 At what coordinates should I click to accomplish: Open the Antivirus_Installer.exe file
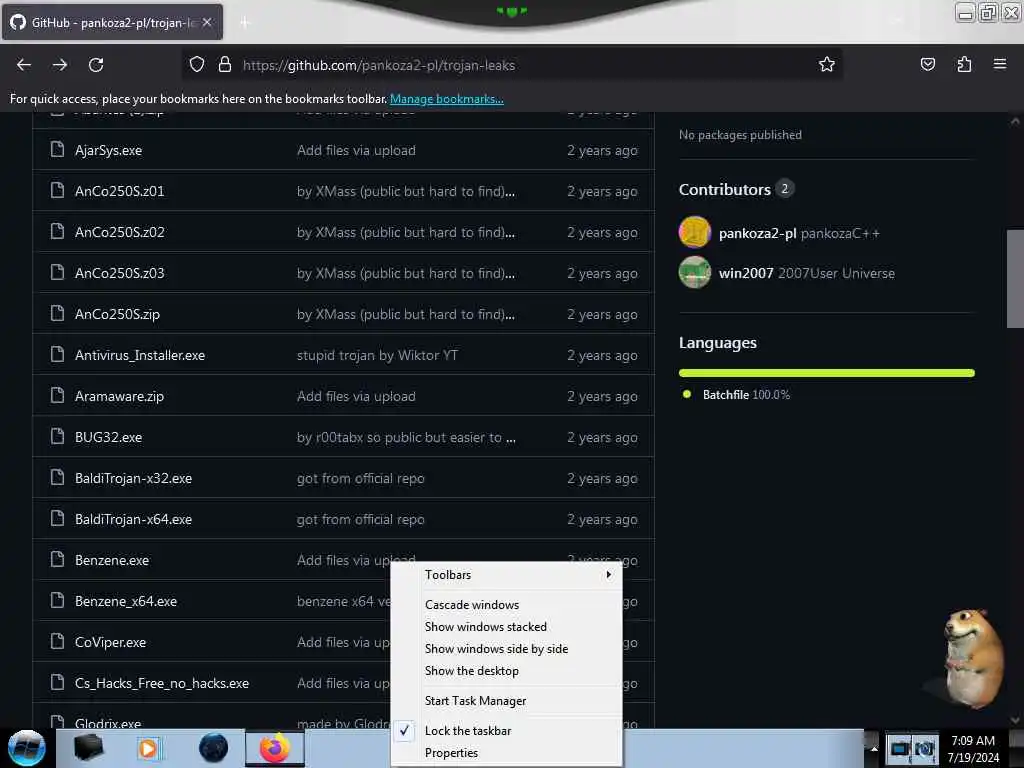coord(140,355)
